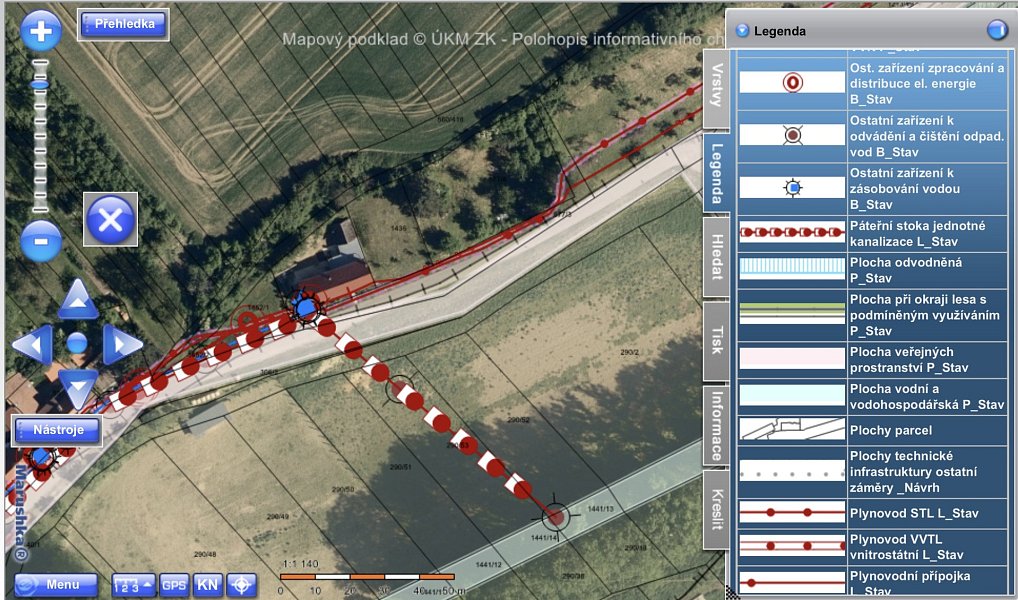The image size is (1018, 600).
Task: Switch to the Vrstvy tab
Action: pyautogui.click(x=717, y=86)
